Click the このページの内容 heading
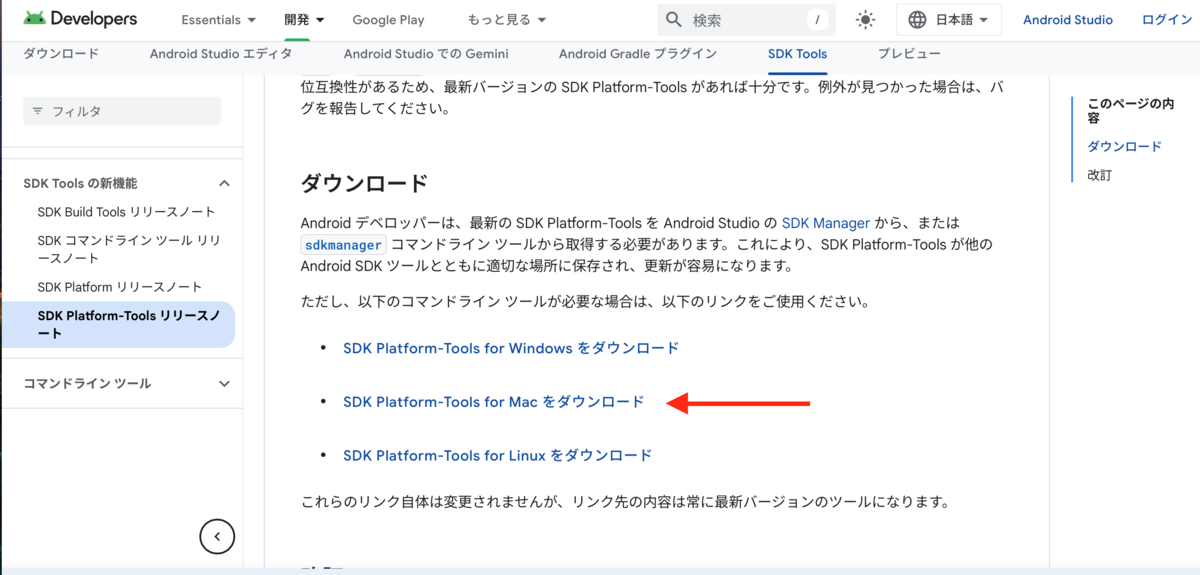This screenshot has height=575, width=1200. (x=1131, y=110)
